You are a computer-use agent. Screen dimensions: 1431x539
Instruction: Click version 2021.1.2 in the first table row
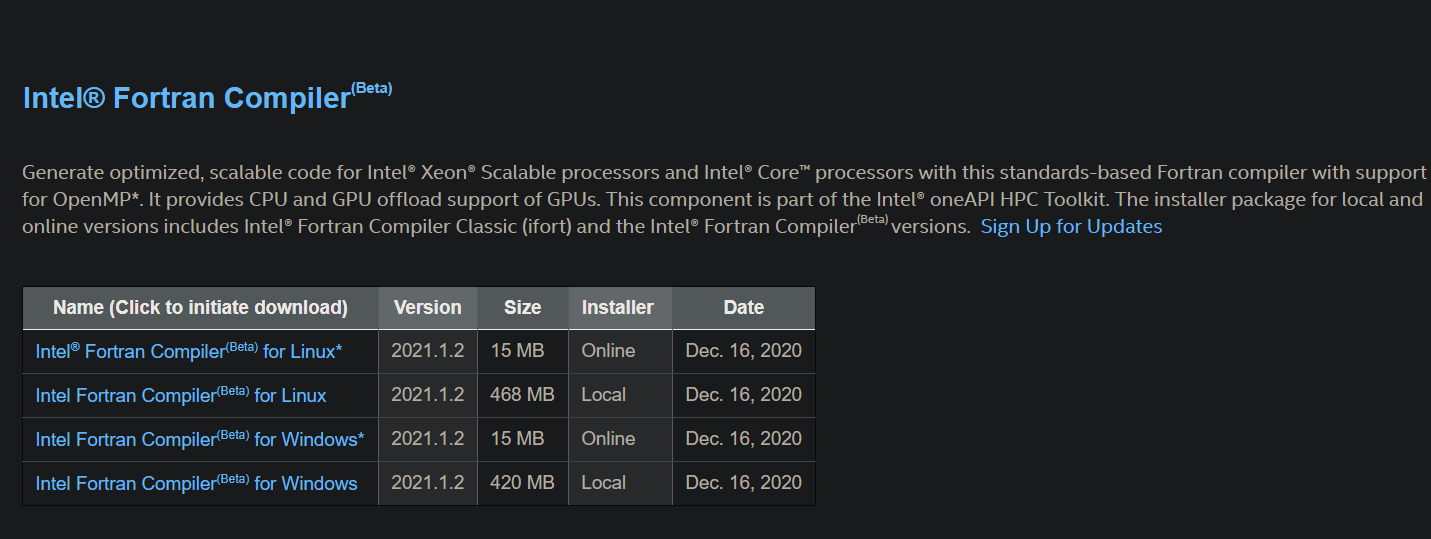point(428,351)
